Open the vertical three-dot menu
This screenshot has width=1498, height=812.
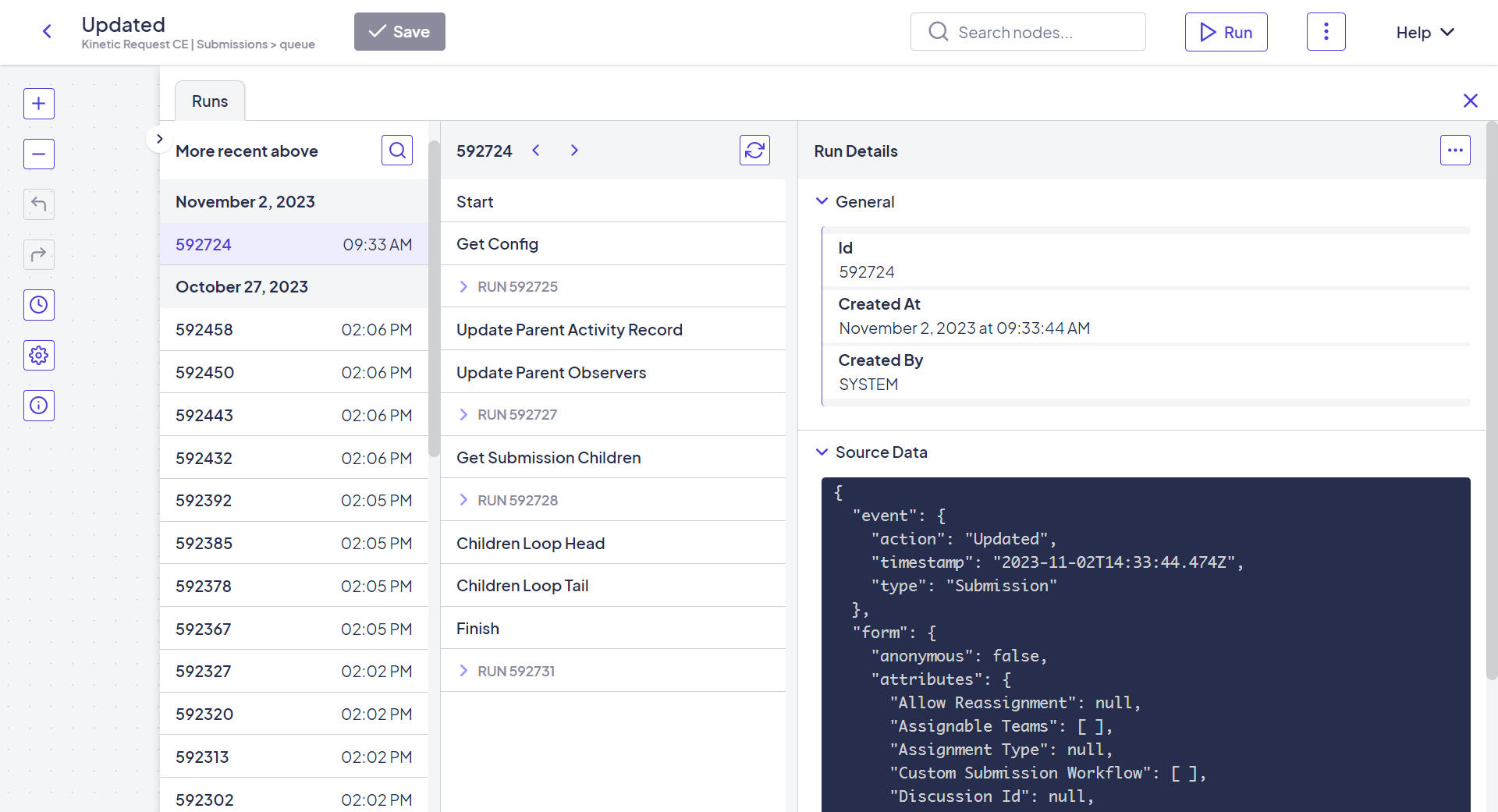(1326, 32)
